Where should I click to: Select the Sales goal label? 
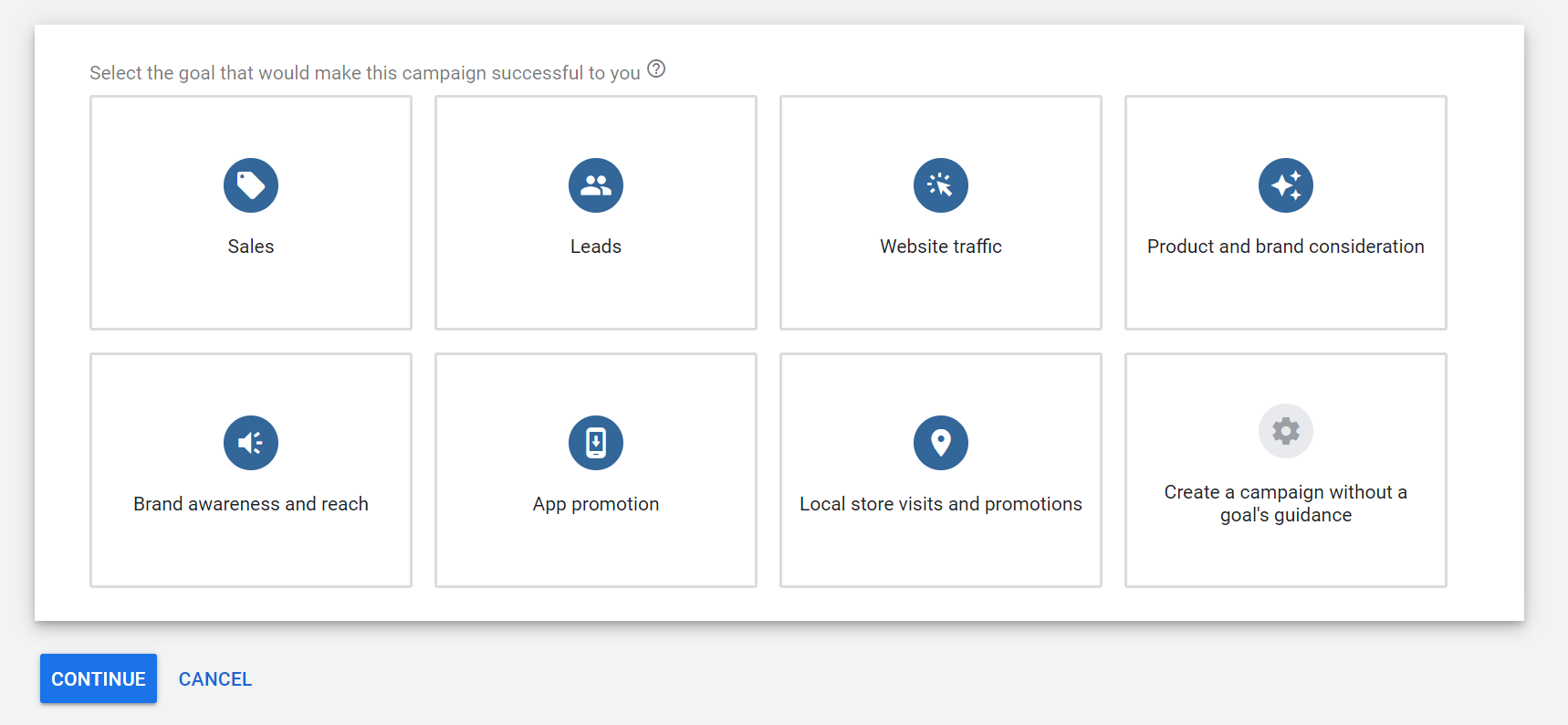(x=251, y=247)
